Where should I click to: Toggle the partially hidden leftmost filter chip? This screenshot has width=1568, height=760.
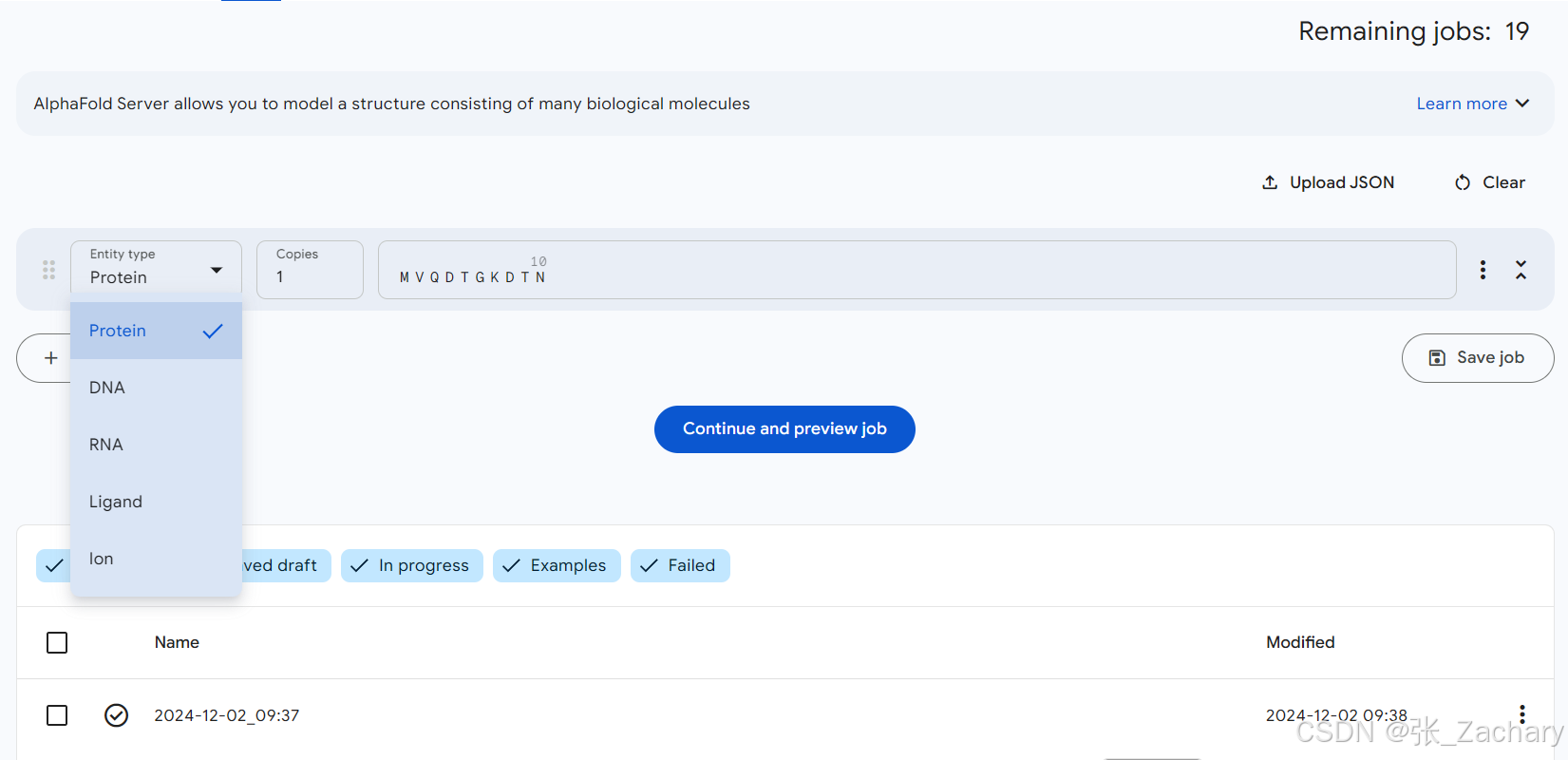[x=53, y=565]
